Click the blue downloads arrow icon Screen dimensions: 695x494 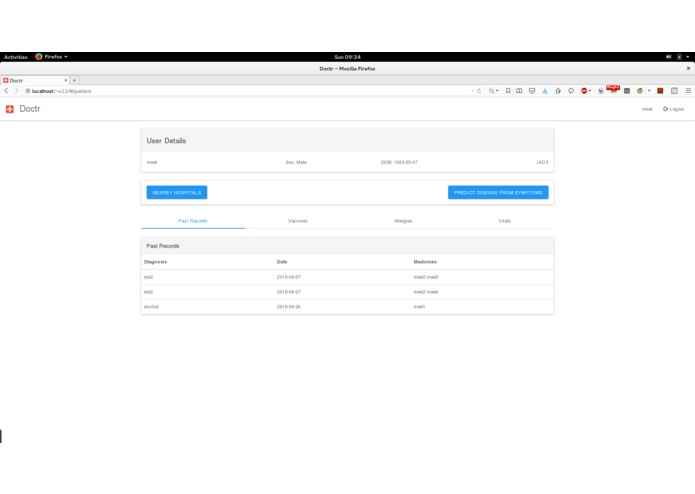coord(545,91)
